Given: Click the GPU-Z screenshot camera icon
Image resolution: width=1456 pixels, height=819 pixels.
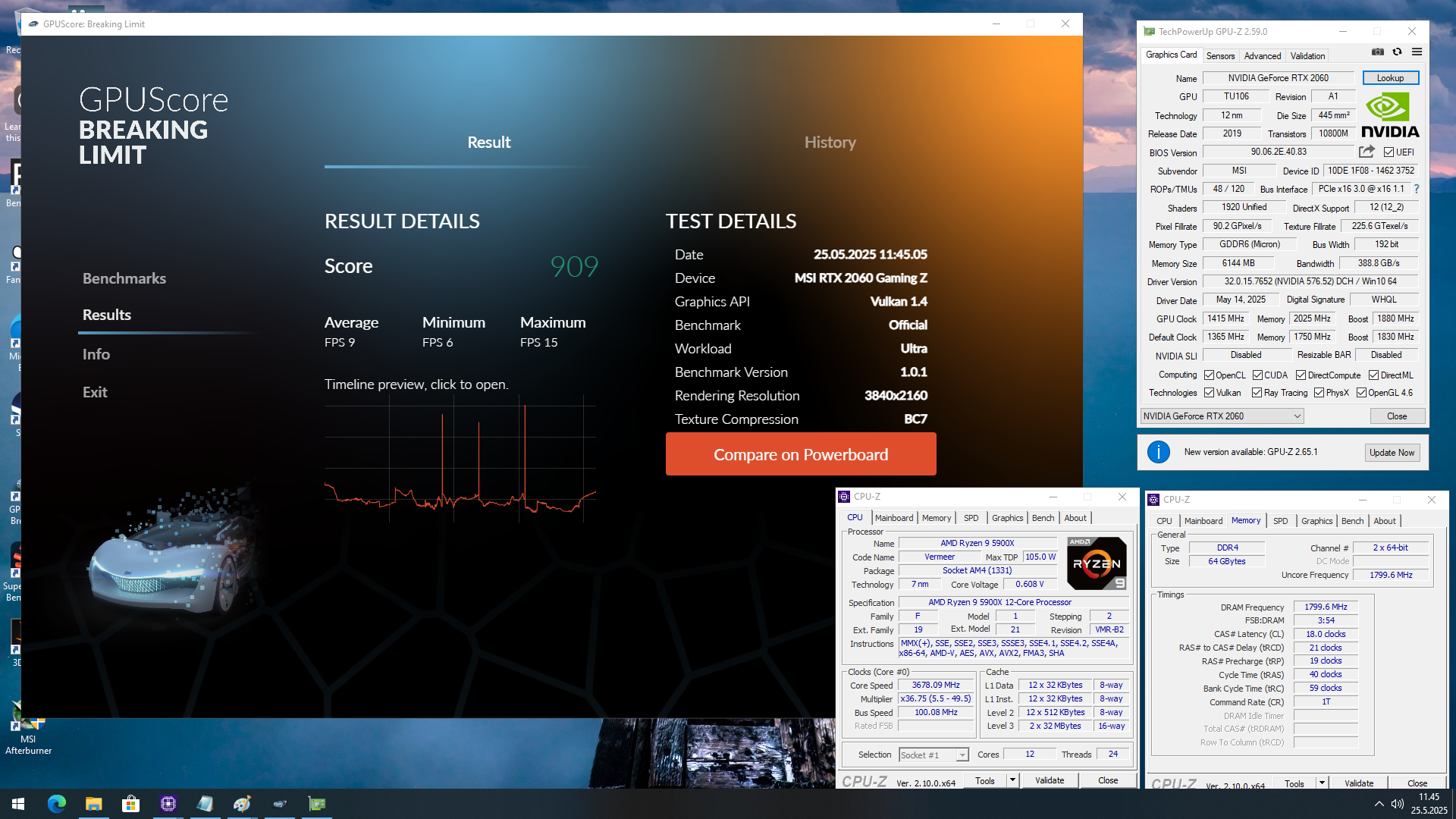Looking at the screenshot, I should [x=1377, y=52].
